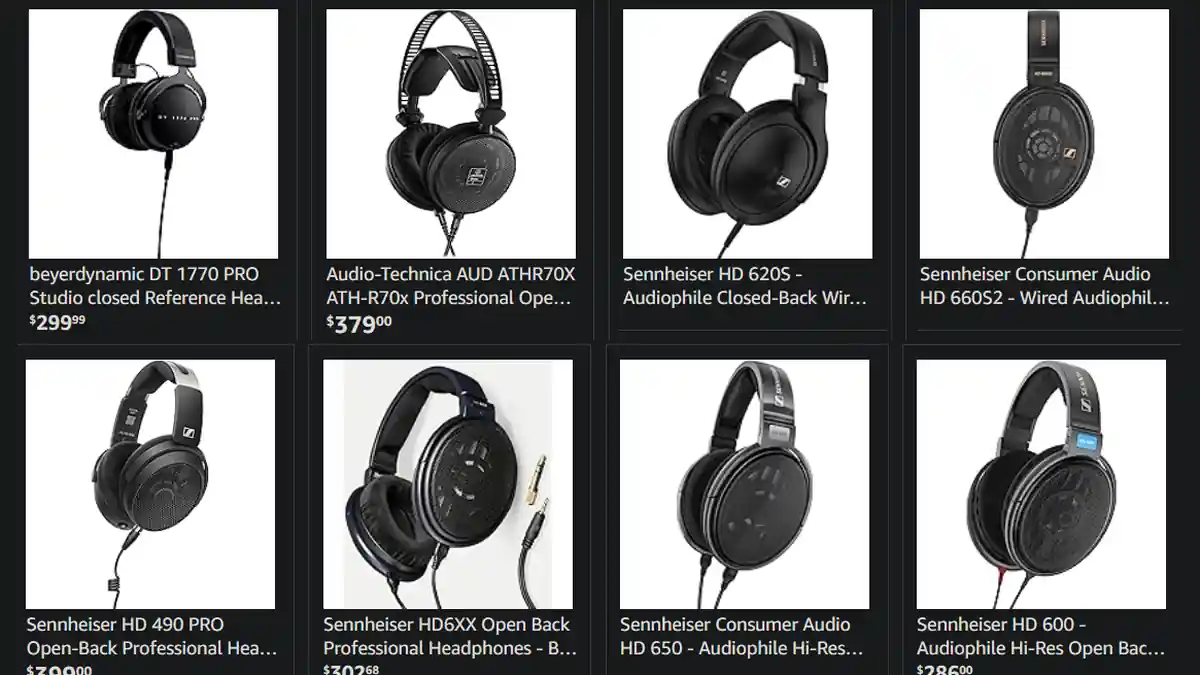Viewport: 1200px width, 675px height.
Task: Click the Sennheiser HD6XX headphone photo
Action: point(448,485)
